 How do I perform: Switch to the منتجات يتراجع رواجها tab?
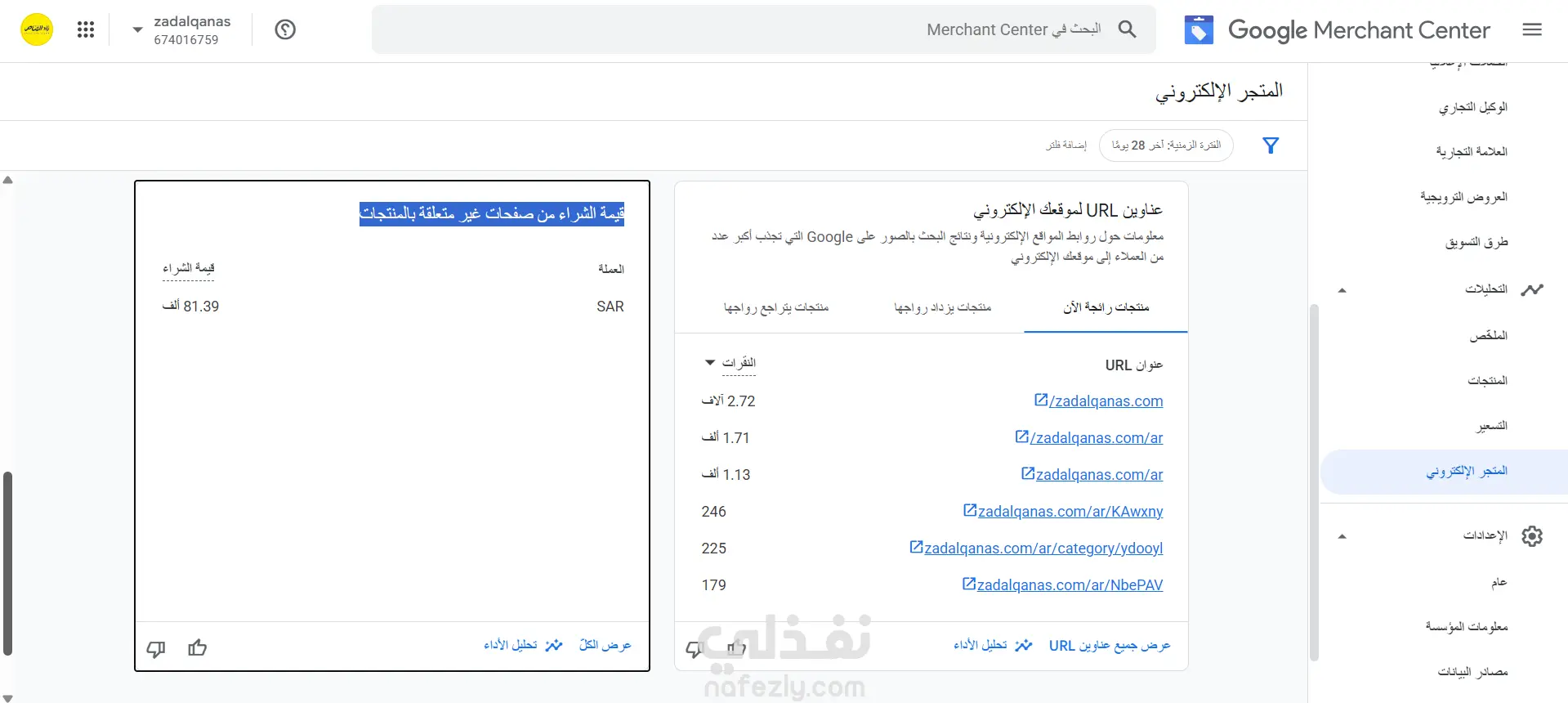[776, 307]
